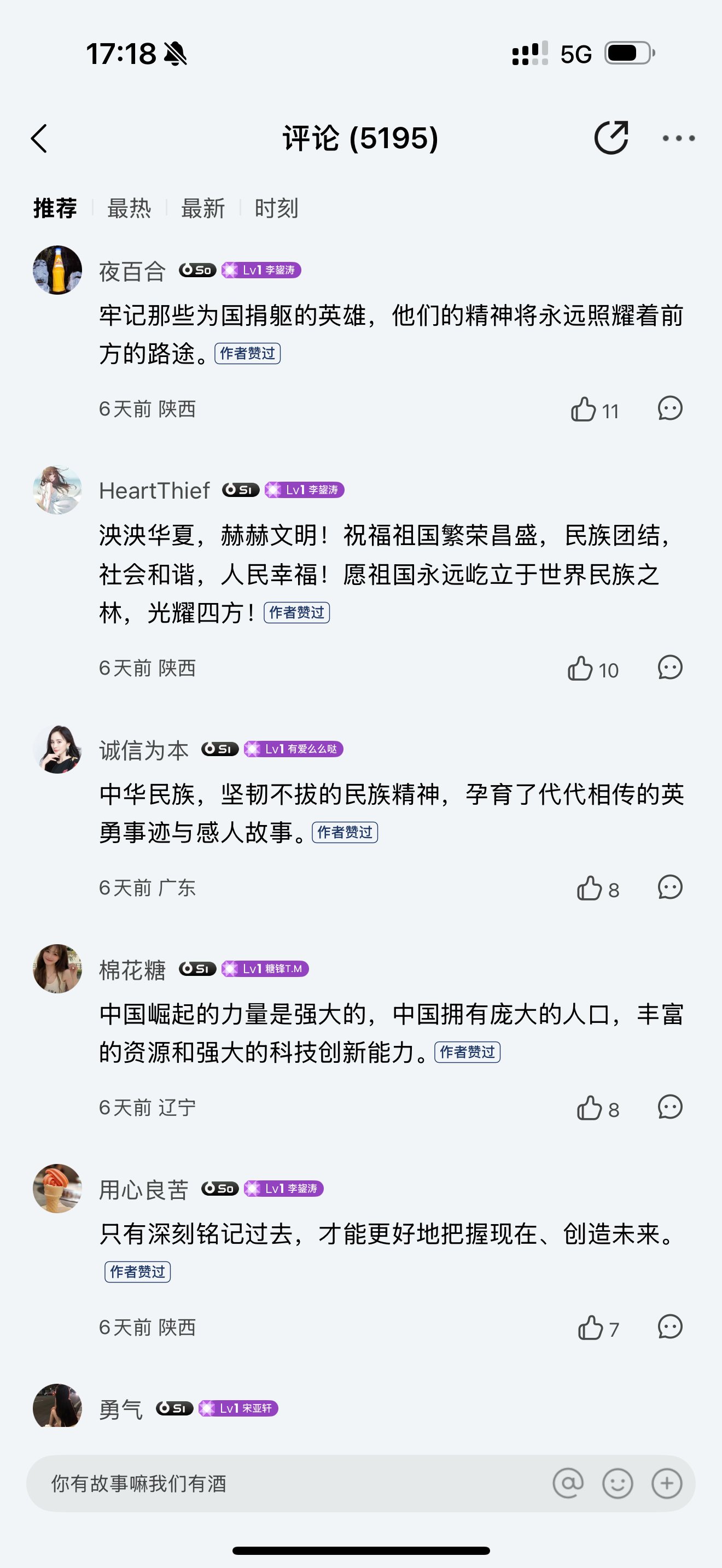Open the share icon in header
722x1568 pixels.
pos(610,138)
